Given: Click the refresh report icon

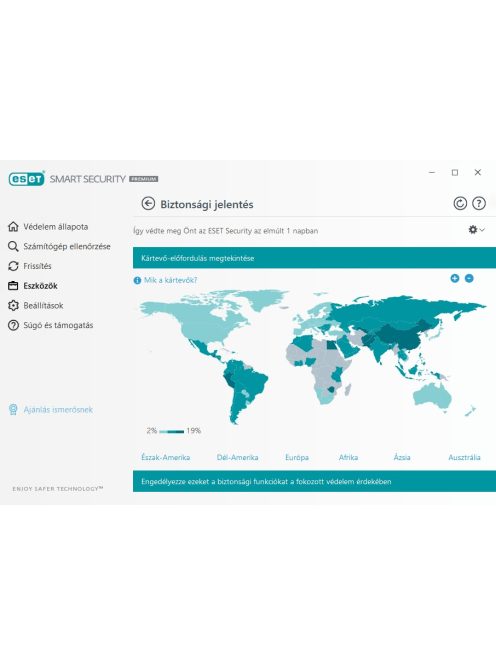Looking at the screenshot, I should pos(460,204).
